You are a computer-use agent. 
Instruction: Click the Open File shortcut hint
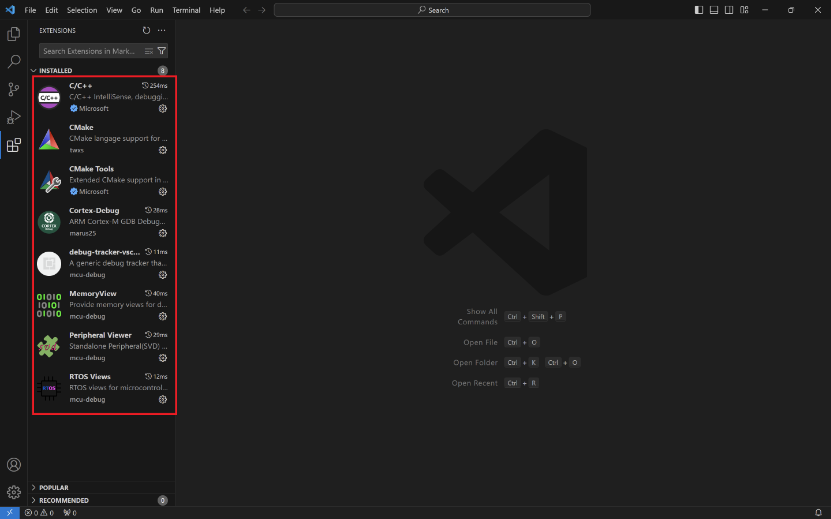[x=501, y=342]
